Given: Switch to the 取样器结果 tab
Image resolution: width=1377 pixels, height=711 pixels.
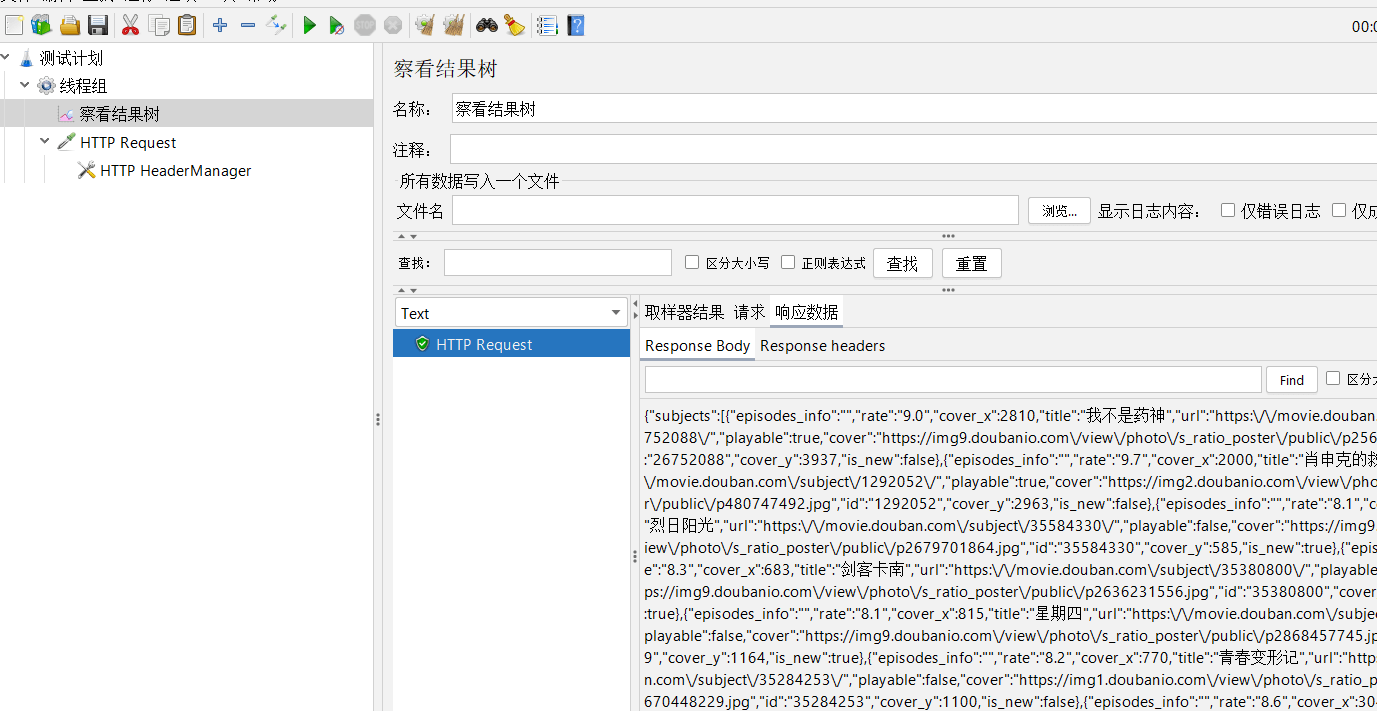Looking at the screenshot, I should tap(684, 312).
